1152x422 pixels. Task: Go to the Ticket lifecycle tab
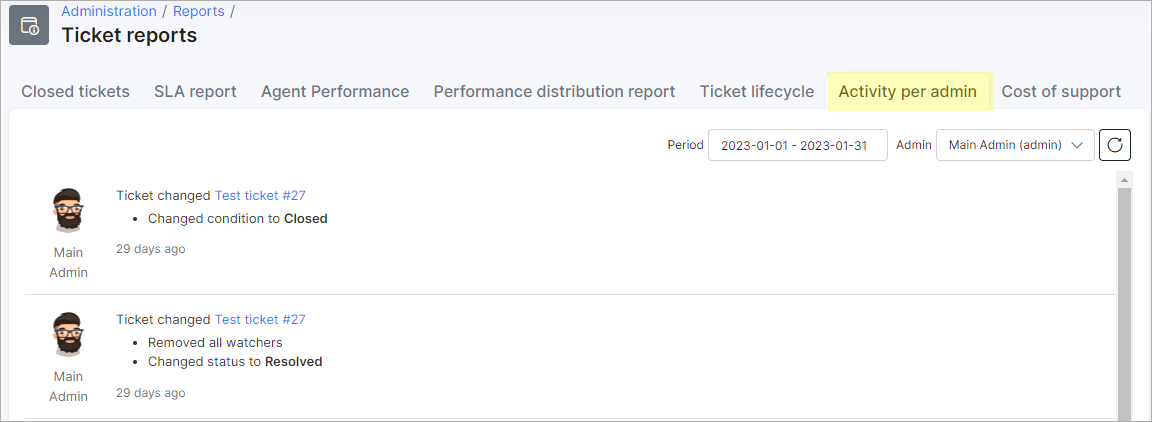coord(757,92)
